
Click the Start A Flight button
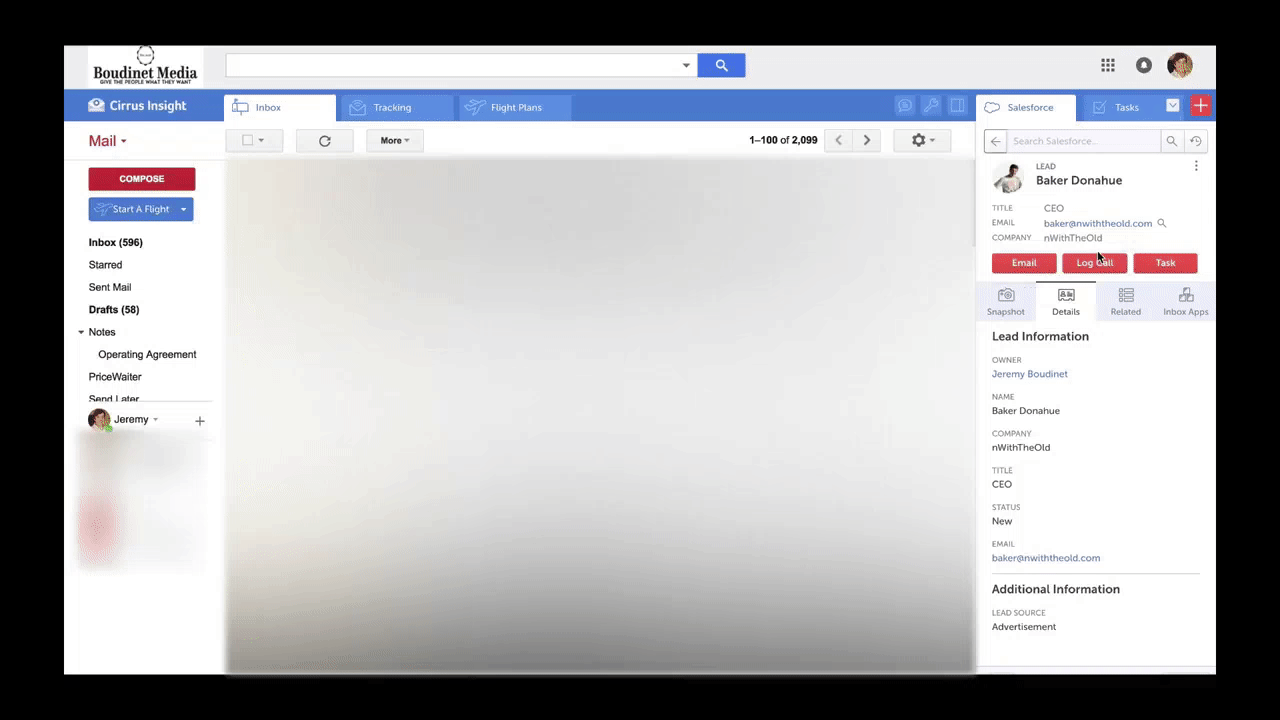pos(133,209)
